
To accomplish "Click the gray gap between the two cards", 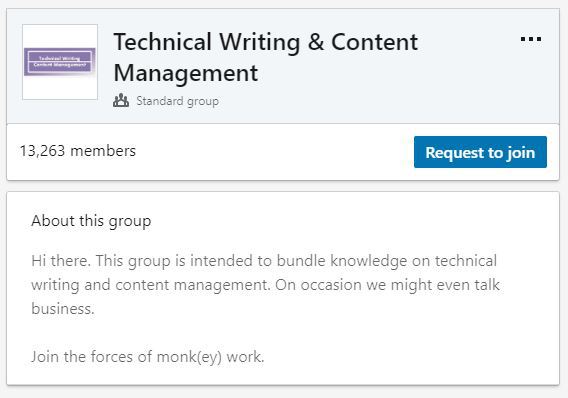I will pyautogui.click(x=283, y=186).
